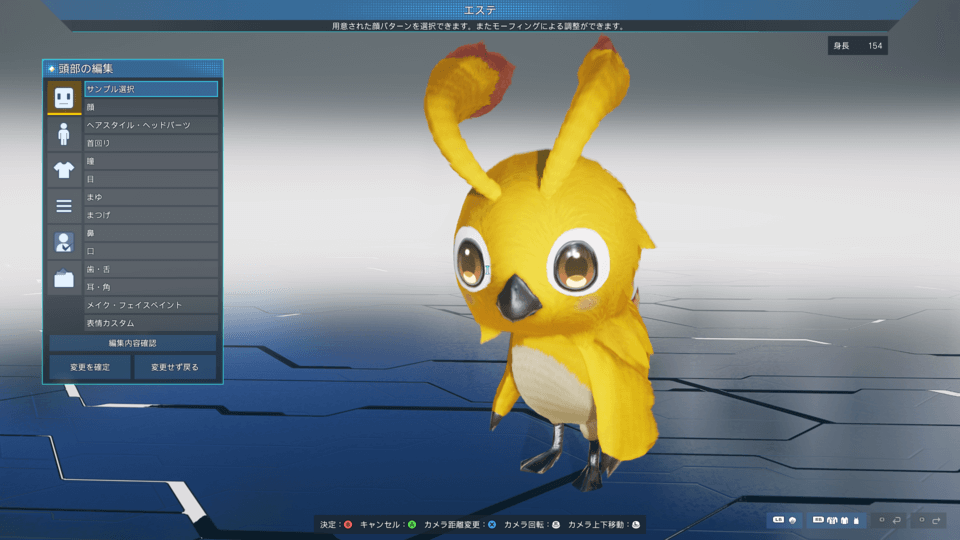This screenshot has height=540, width=960.
Task: Open the 首回り neck entry
Action: [151, 143]
